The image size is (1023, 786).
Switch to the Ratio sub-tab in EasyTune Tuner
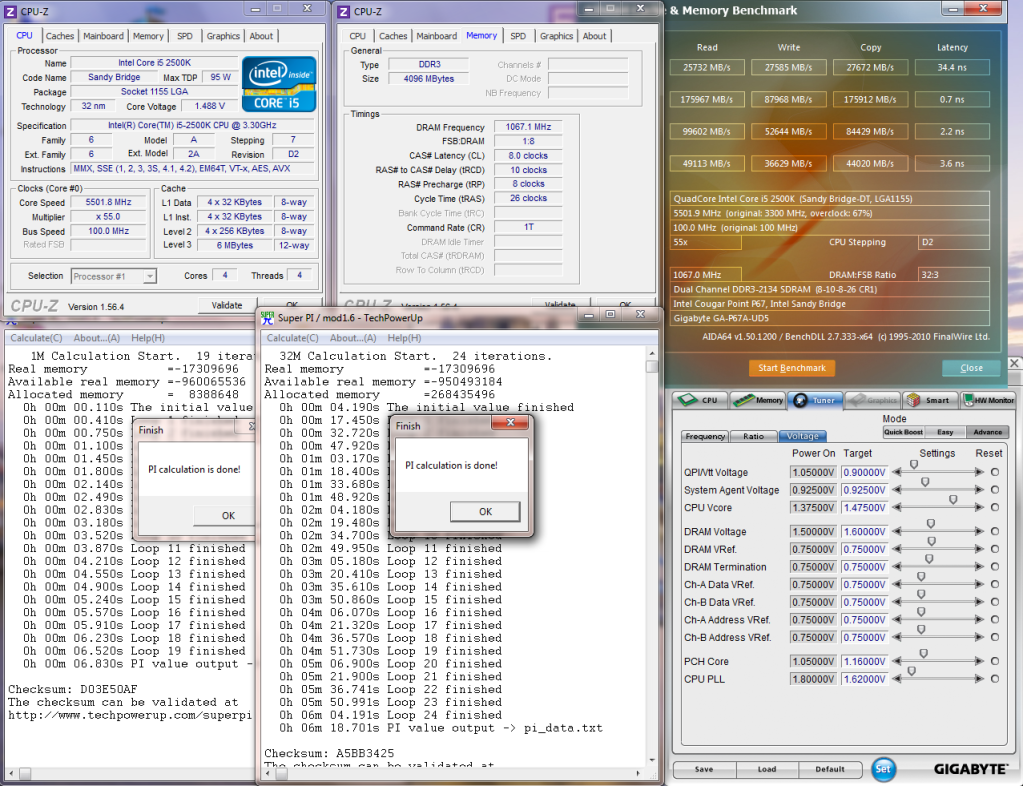[x=754, y=436]
